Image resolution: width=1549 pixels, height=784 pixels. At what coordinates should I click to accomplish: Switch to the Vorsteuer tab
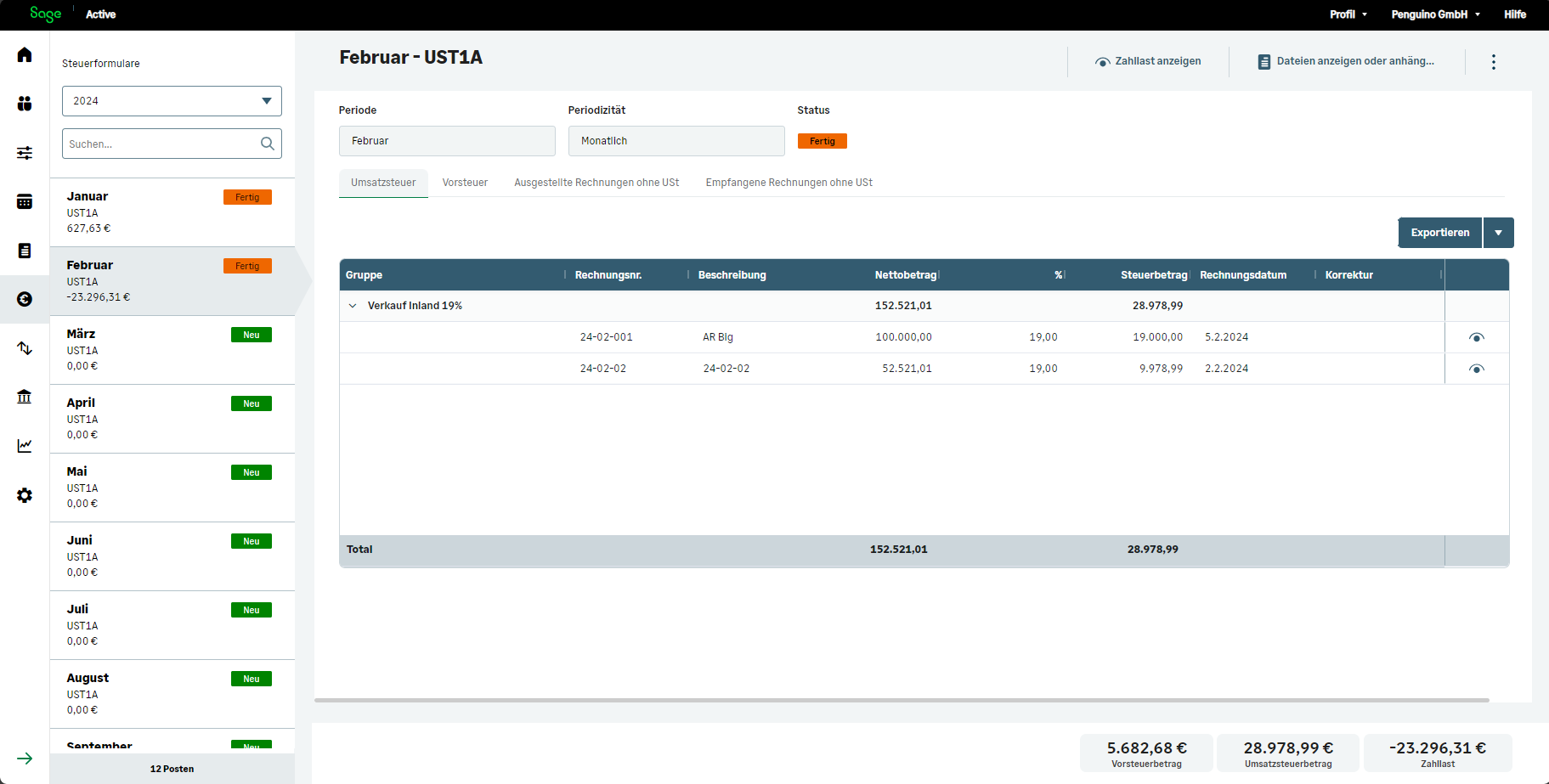click(465, 183)
